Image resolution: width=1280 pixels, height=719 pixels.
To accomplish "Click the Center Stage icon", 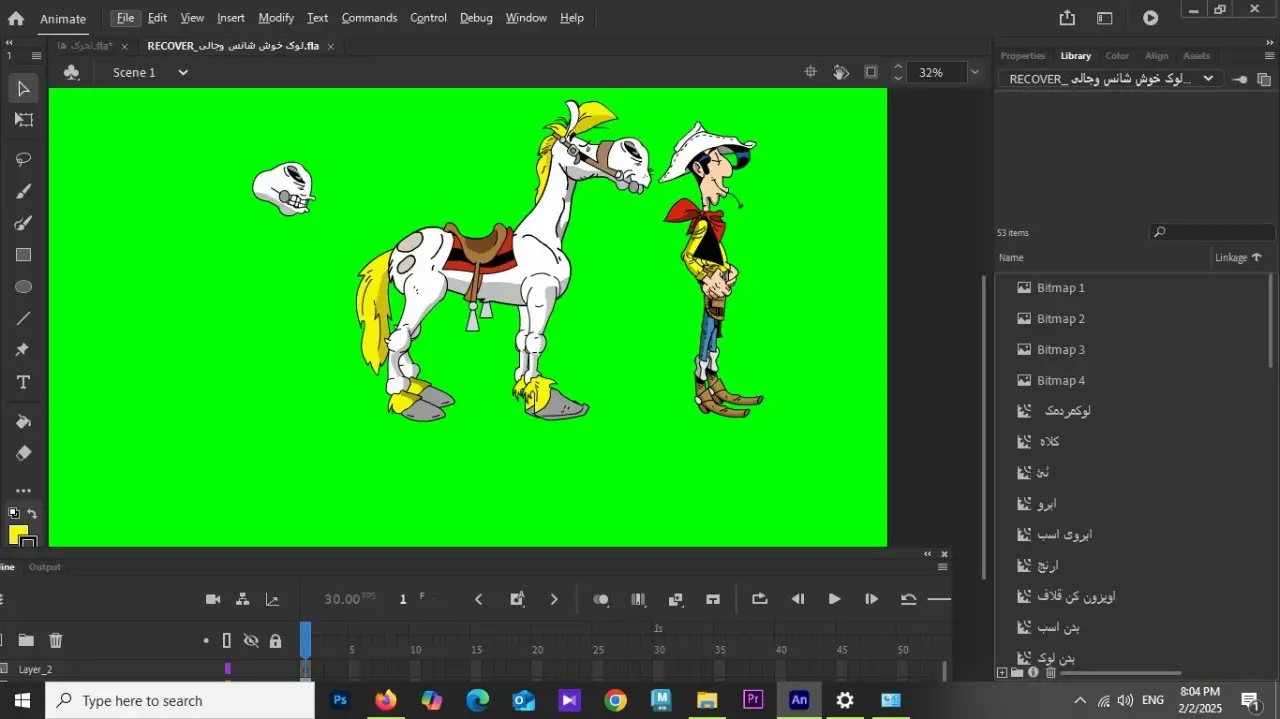I will click(x=811, y=72).
